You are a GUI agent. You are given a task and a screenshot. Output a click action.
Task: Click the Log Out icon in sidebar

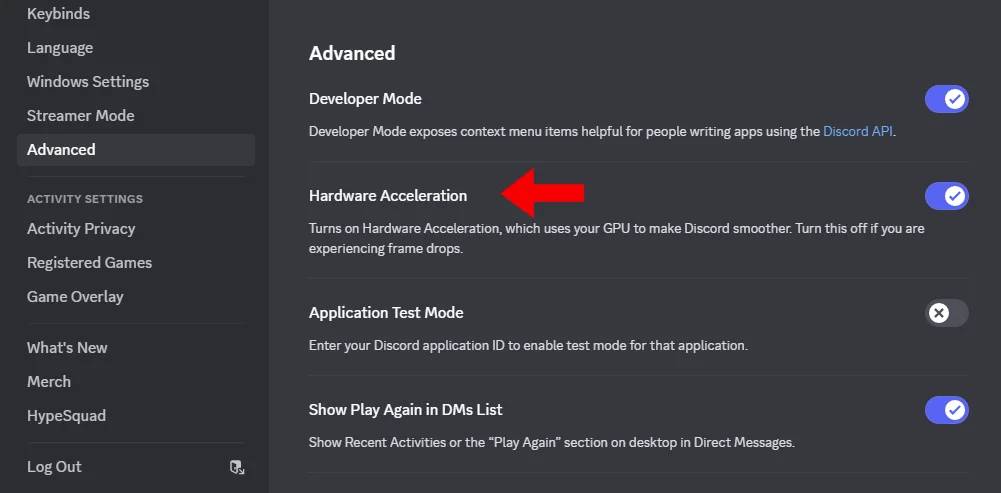(237, 467)
